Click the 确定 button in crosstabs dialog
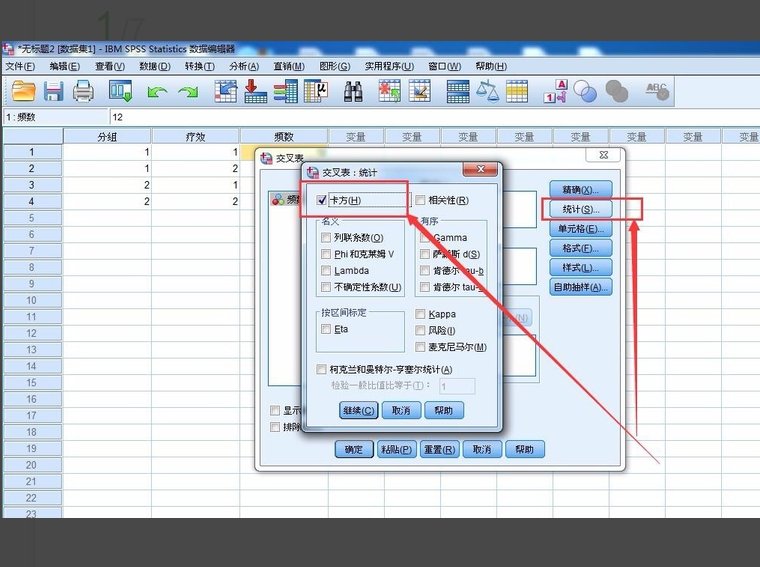The width and height of the screenshot is (760, 567). click(x=354, y=449)
